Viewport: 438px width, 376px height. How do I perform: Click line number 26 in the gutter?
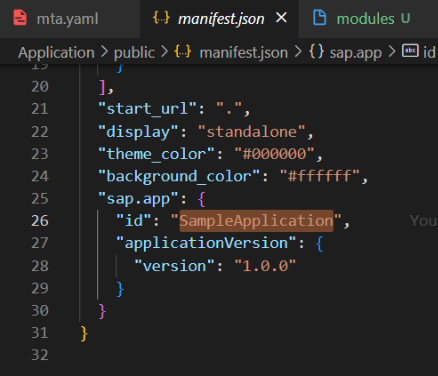point(40,221)
